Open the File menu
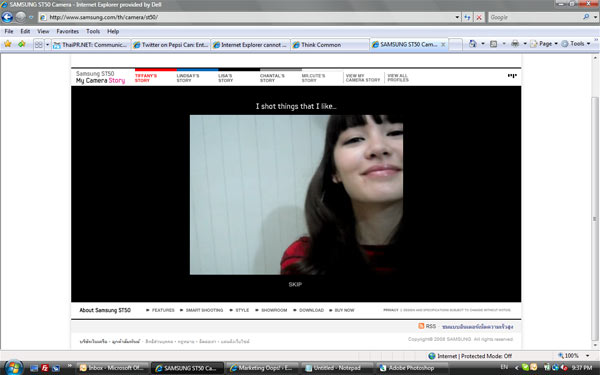The image size is (600, 375). click(x=8, y=31)
